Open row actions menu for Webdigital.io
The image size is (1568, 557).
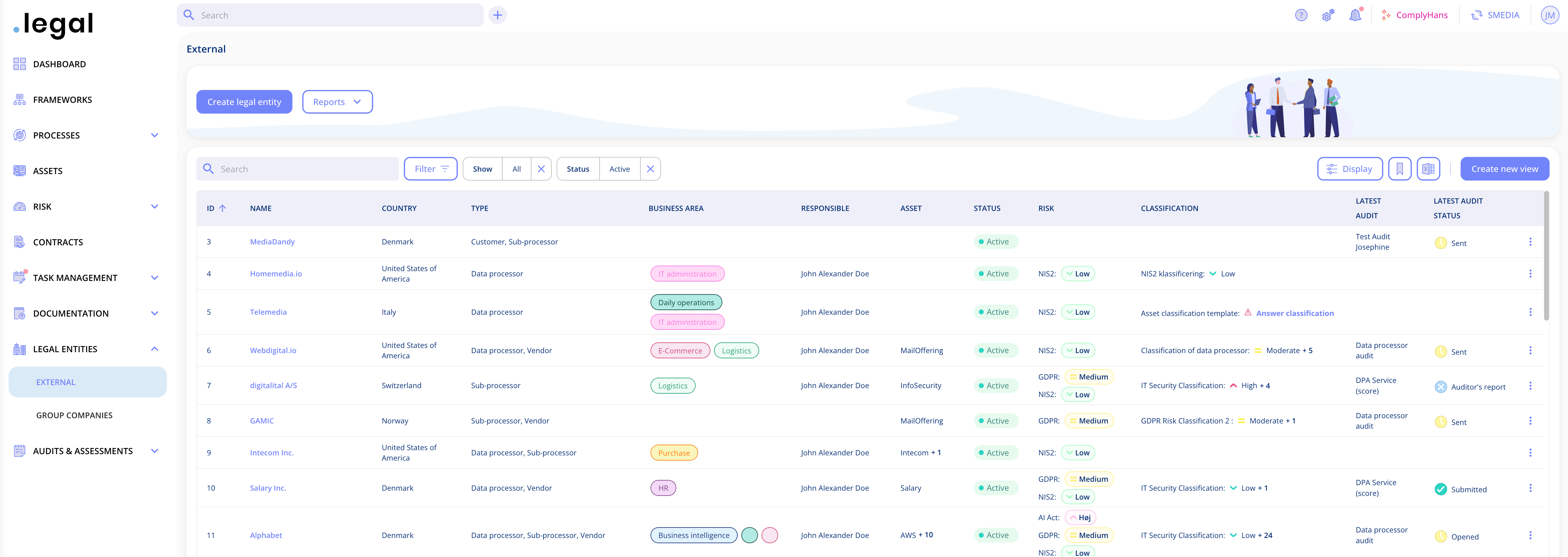coord(1530,350)
